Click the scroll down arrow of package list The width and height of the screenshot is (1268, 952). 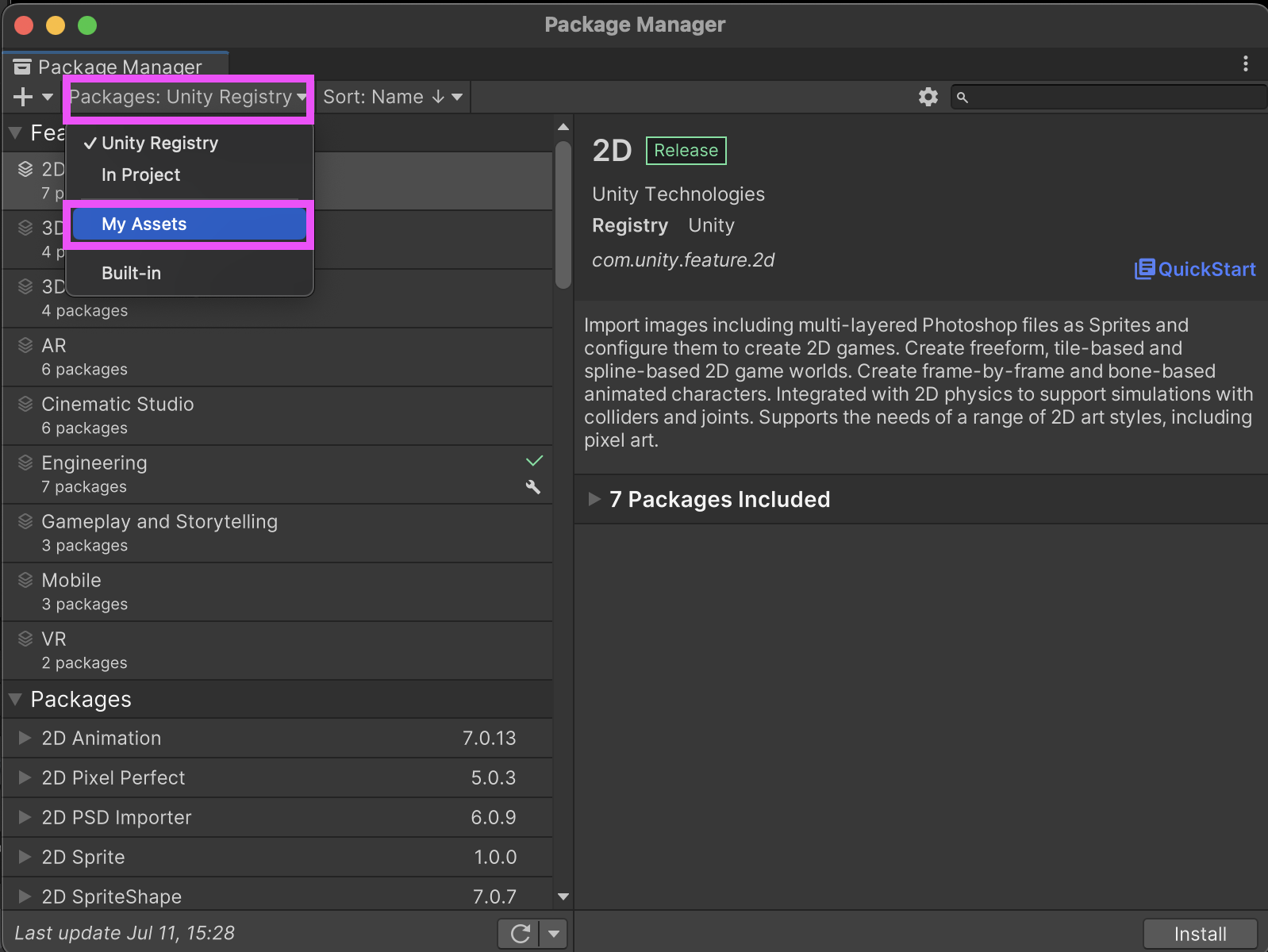(563, 896)
